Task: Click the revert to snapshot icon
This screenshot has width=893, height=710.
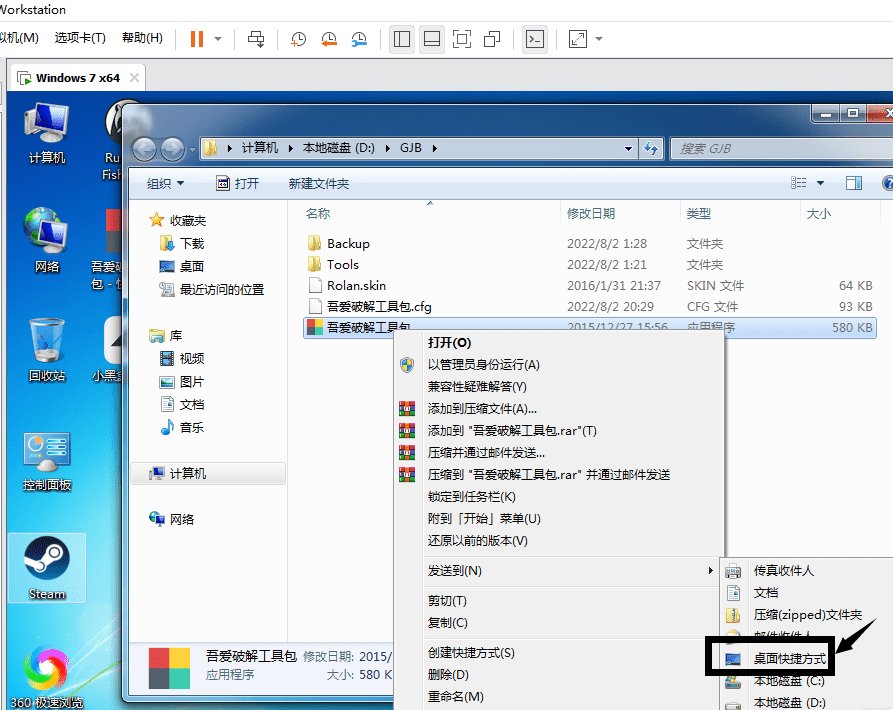Action: [x=329, y=39]
